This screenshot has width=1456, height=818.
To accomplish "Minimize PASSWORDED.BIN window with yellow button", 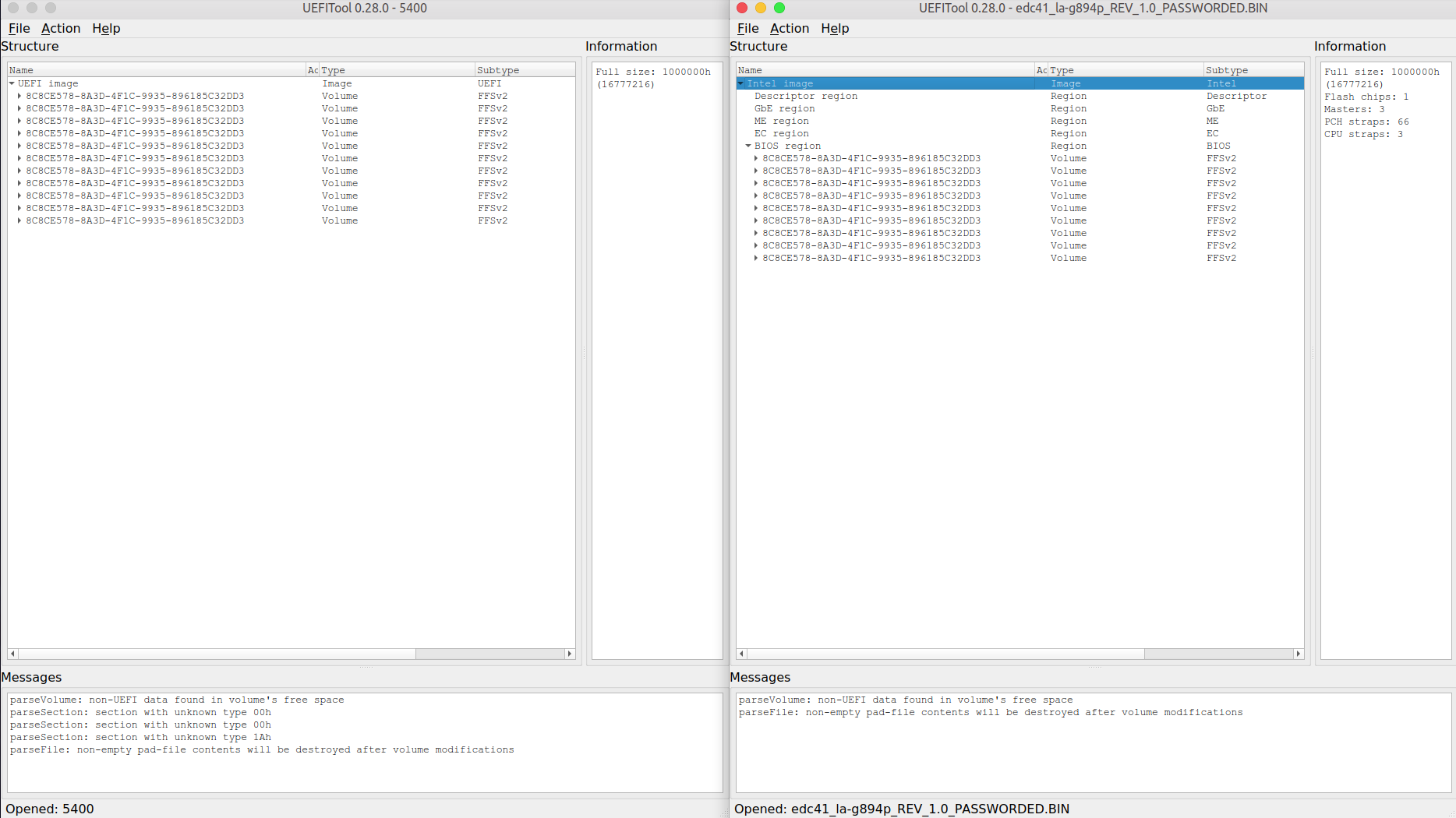I will [761, 8].
